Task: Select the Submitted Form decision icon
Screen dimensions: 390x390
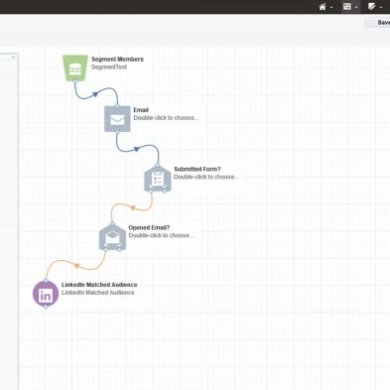Action: 158,179
